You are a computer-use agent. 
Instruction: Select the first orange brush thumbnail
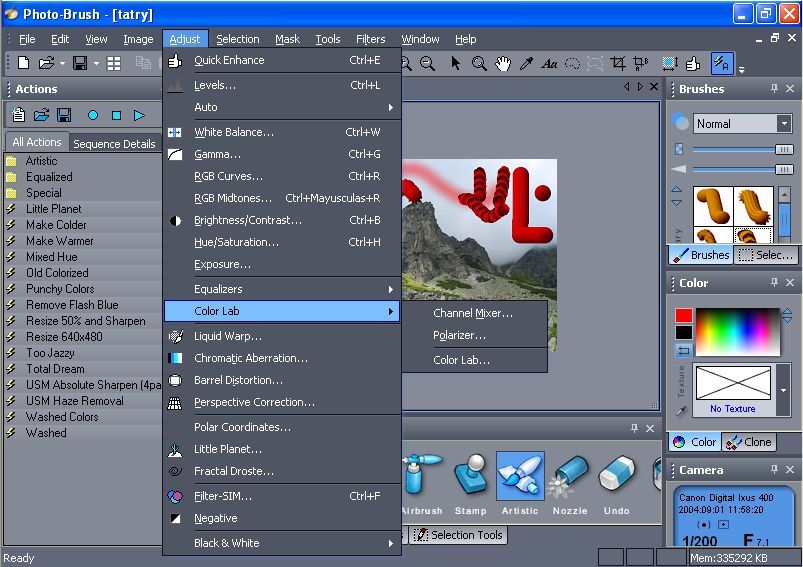pos(713,206)
